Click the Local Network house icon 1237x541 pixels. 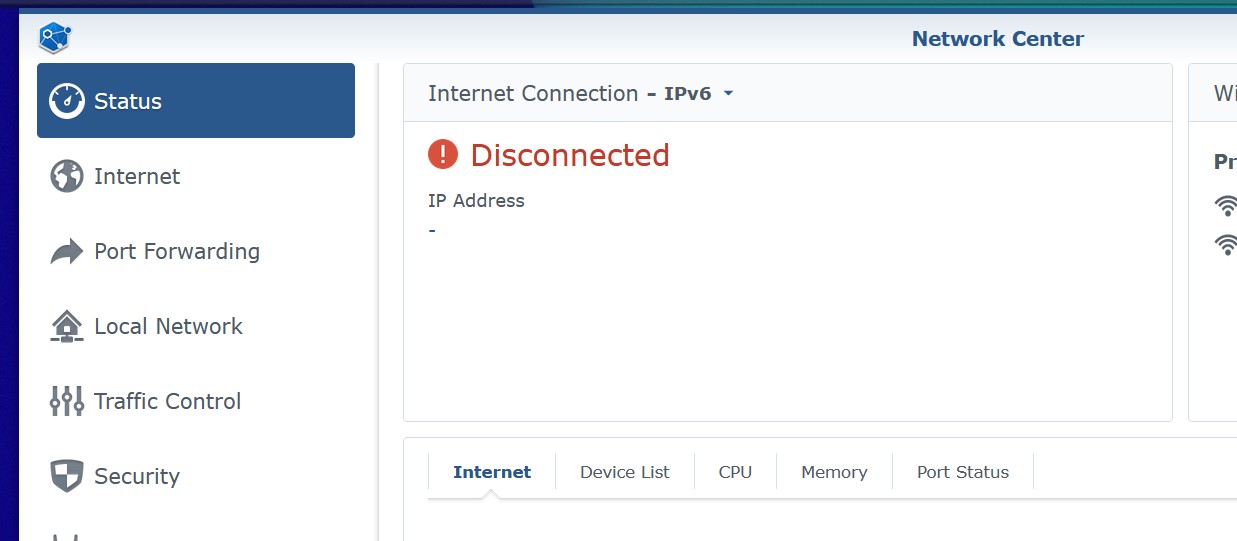(67, 326)
